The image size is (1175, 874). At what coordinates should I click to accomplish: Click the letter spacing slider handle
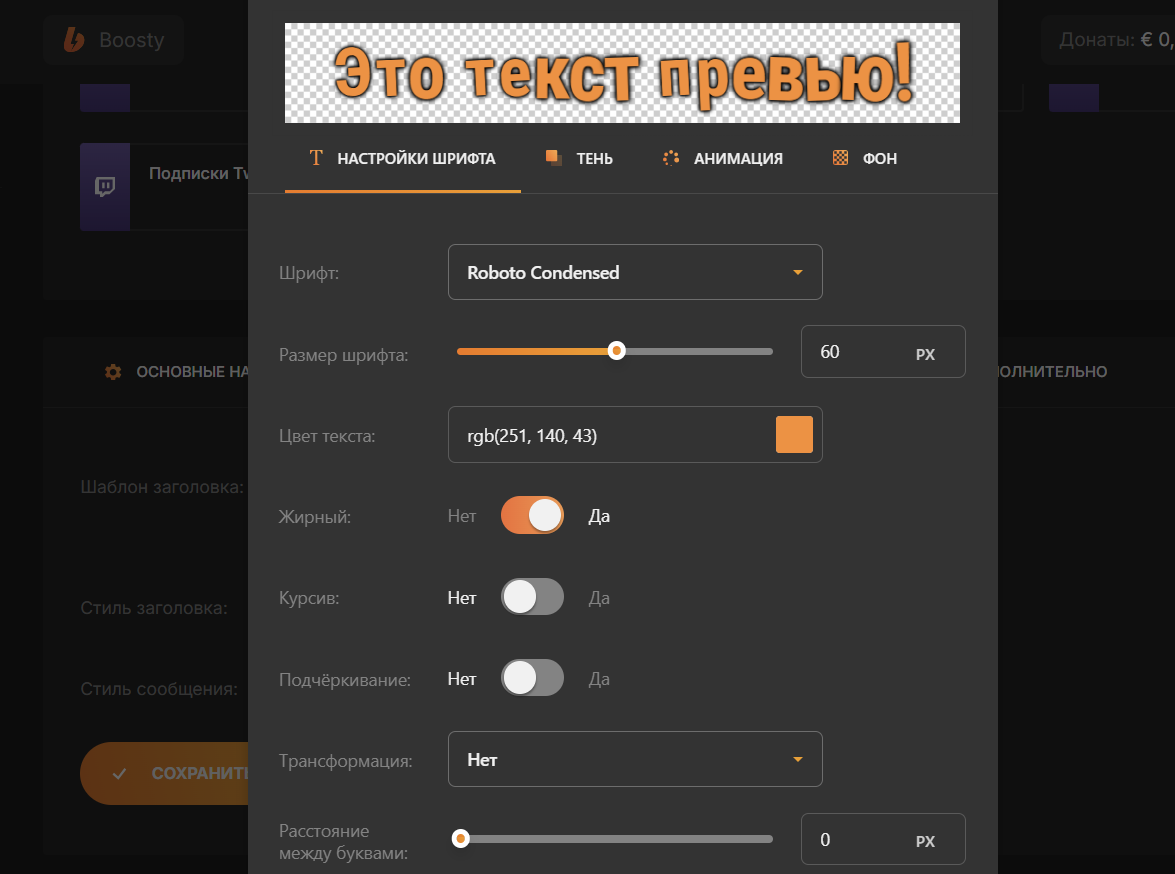(461, 838)
